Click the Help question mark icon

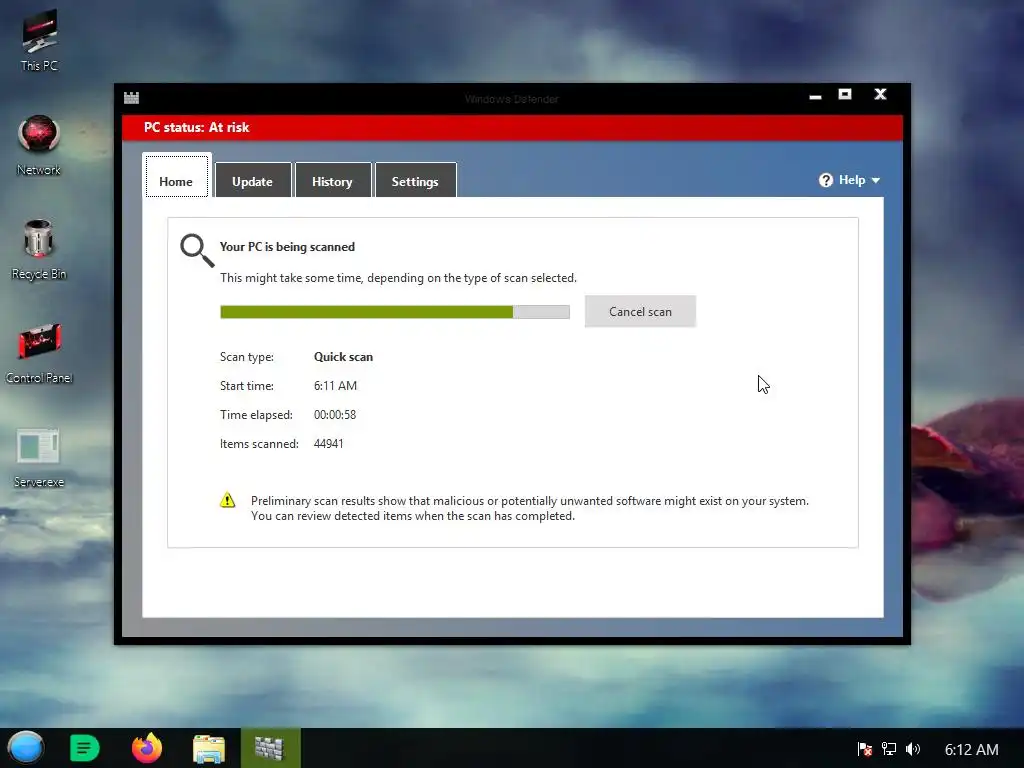point(825,180)
